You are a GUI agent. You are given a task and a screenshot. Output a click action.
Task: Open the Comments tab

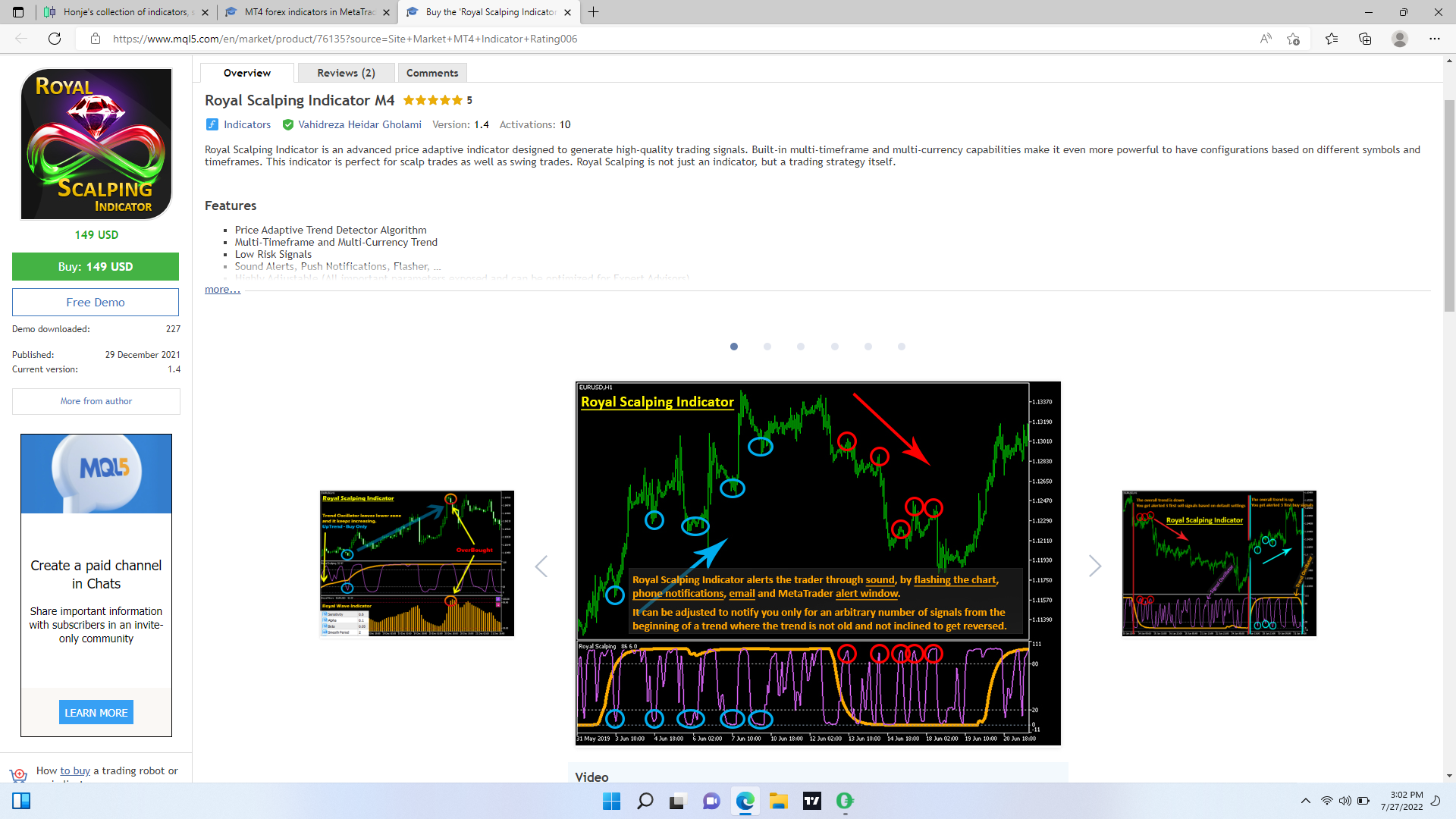pyautogui.click(x=432, y=73)
